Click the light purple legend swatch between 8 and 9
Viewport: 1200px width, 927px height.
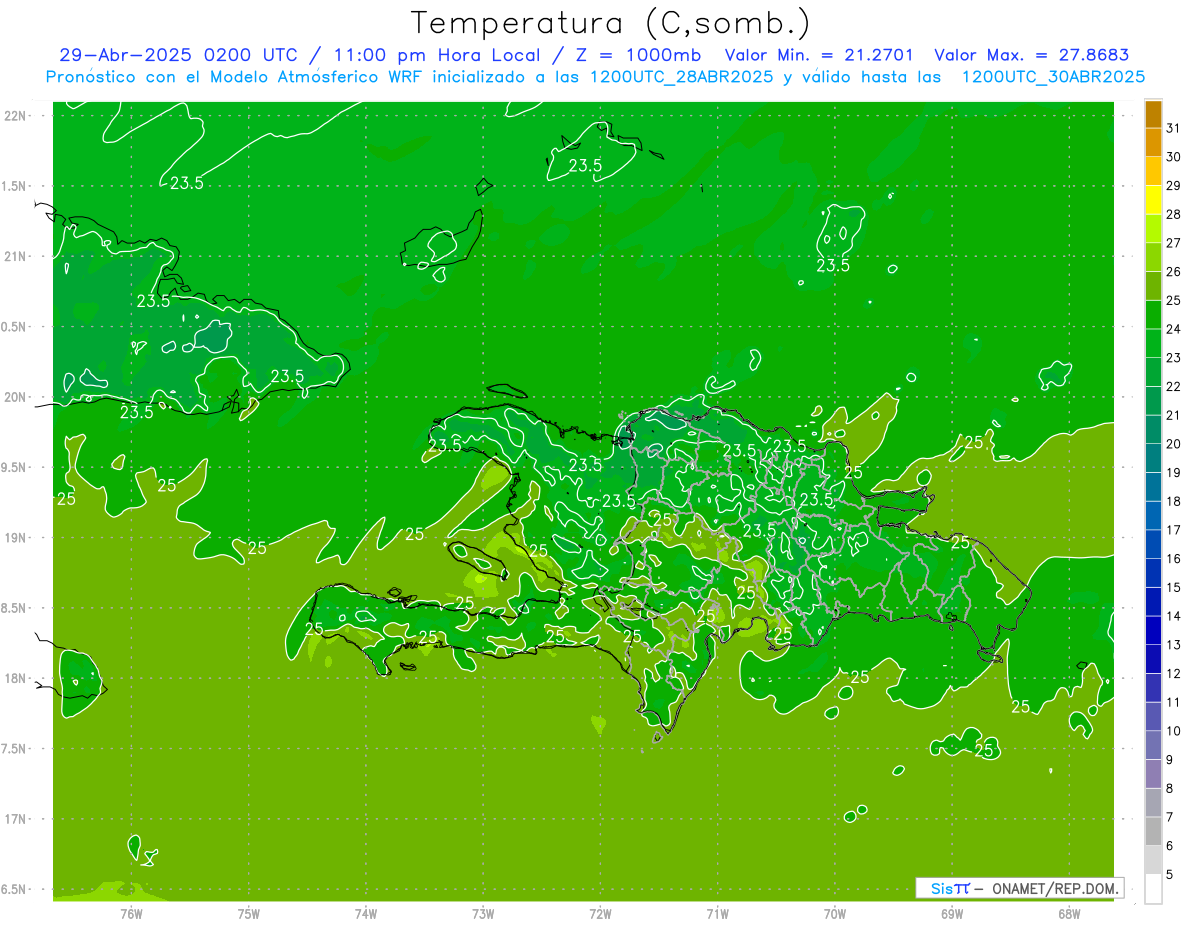point(1153,774)
